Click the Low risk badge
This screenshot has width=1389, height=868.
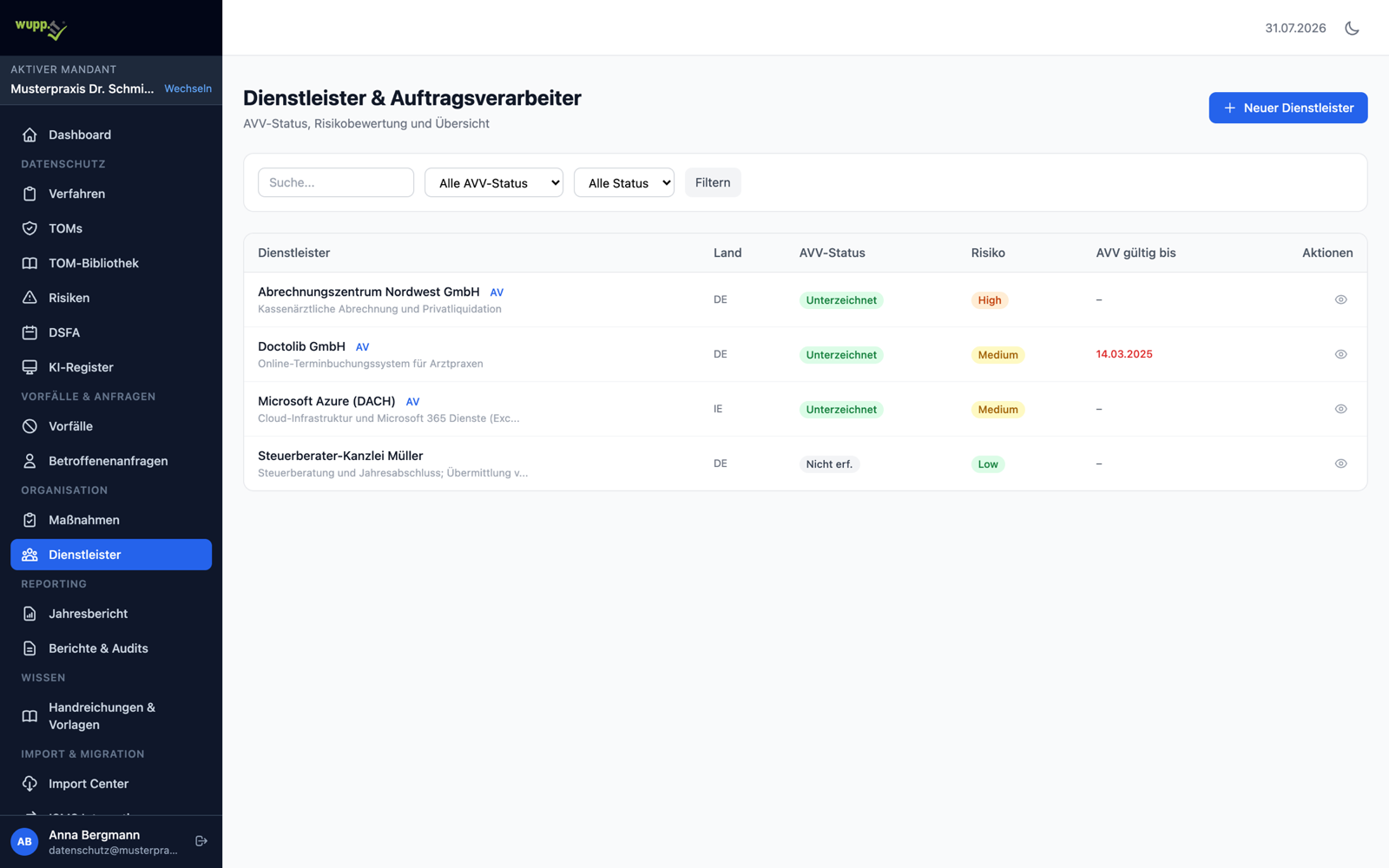[x=988, y=464]
